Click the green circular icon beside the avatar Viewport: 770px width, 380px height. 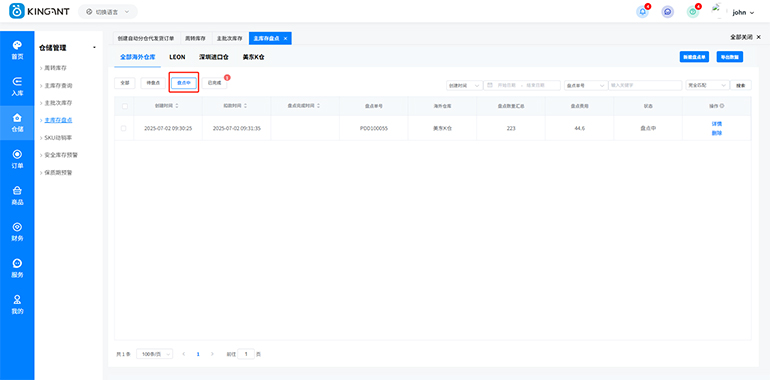pos(693,12)
